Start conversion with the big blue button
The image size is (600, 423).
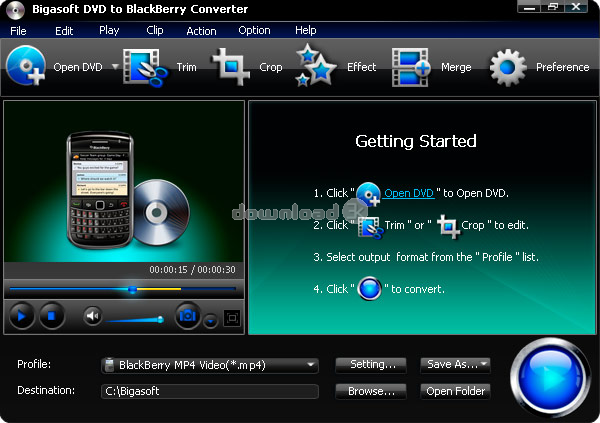[x=550, y=378]
